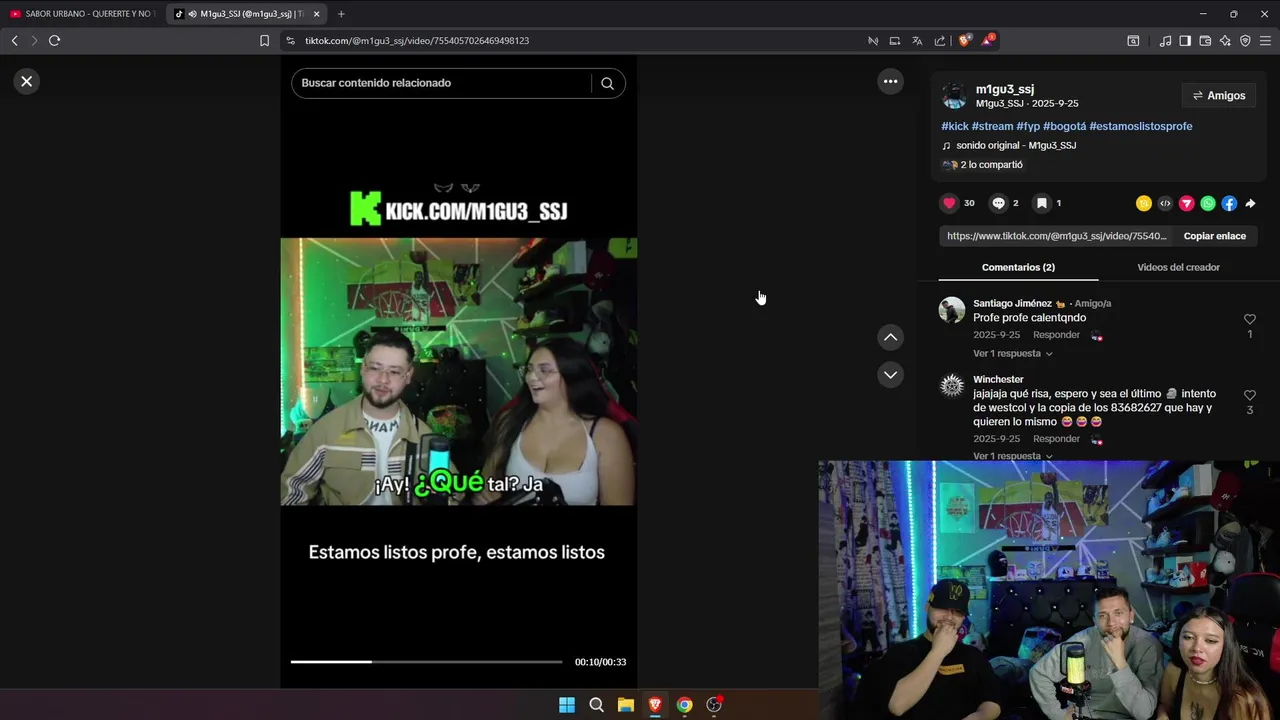Click the Amigos button

point(1218,96)
